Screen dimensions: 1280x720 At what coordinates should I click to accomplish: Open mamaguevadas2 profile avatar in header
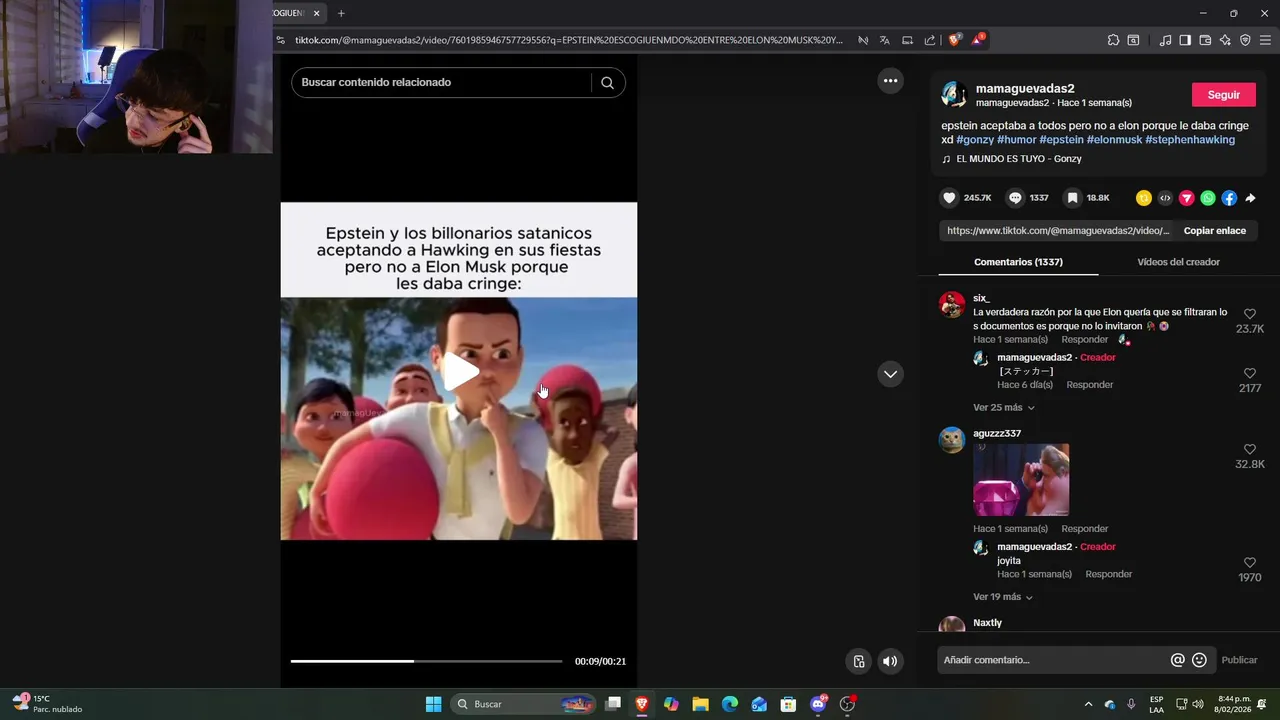coord(954,95)
